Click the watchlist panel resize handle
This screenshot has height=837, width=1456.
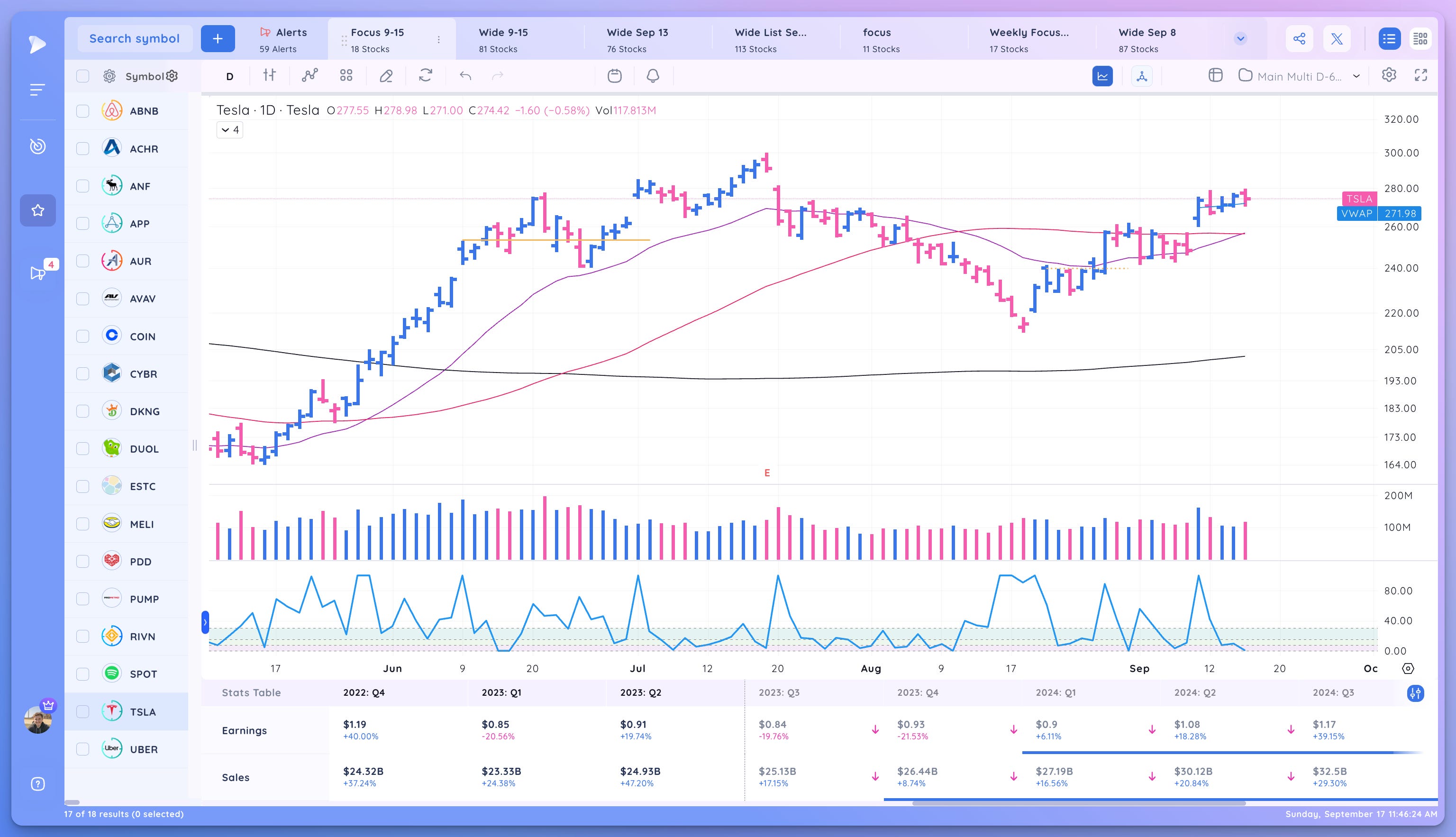[x=195, y=446]
